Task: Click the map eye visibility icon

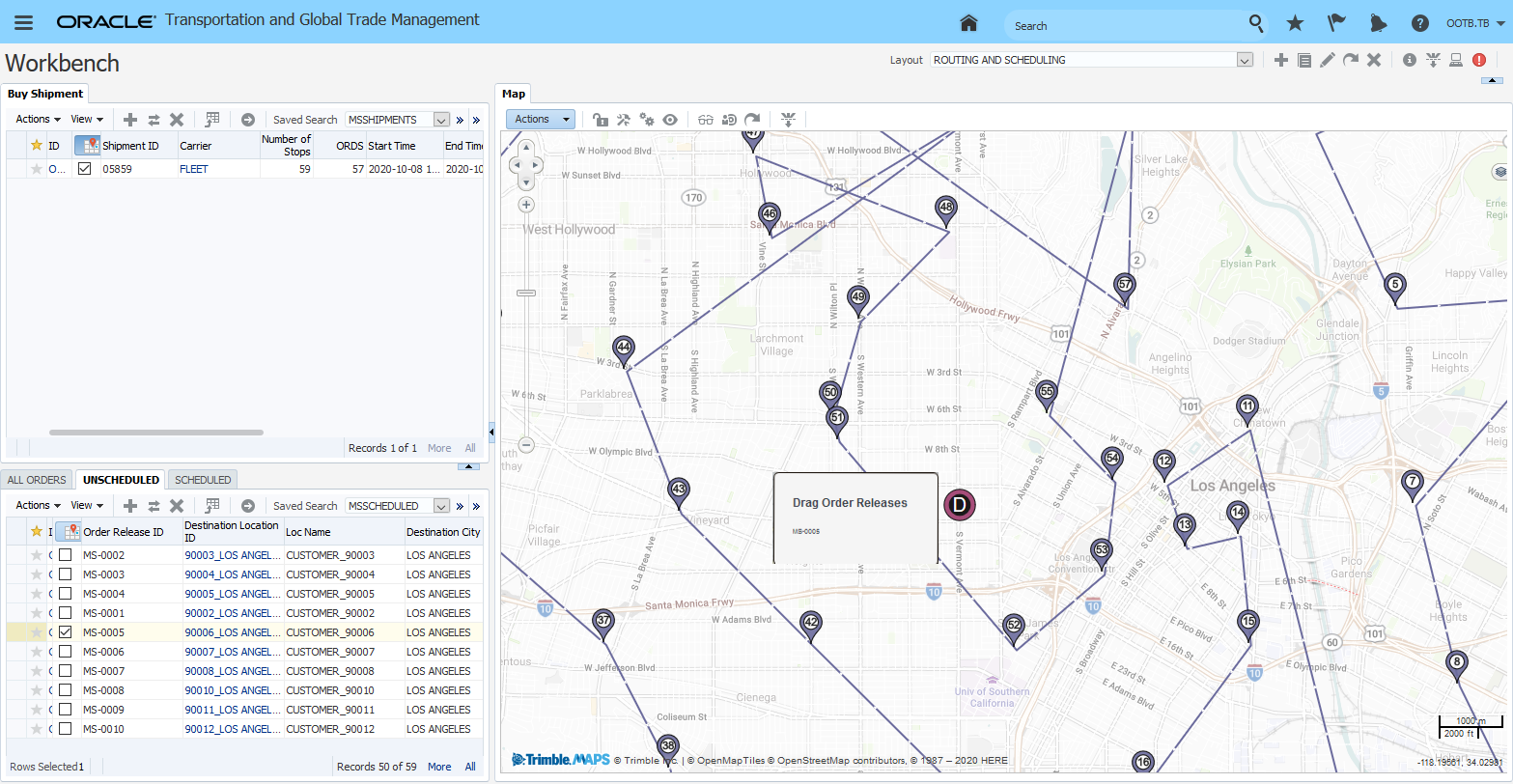Action: 670,120
